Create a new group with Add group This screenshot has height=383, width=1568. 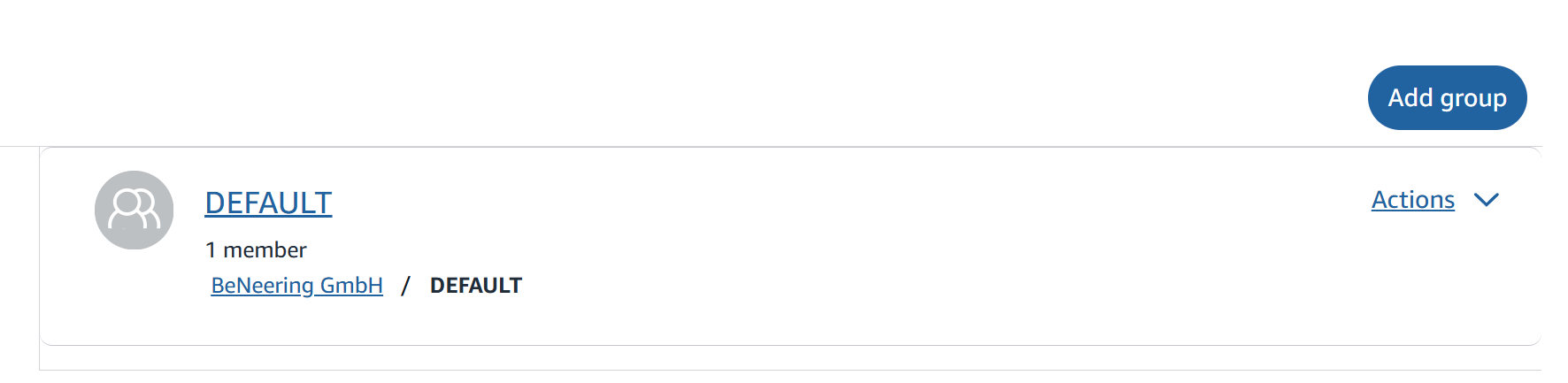pyautogui.click(x=1447, y=97)
